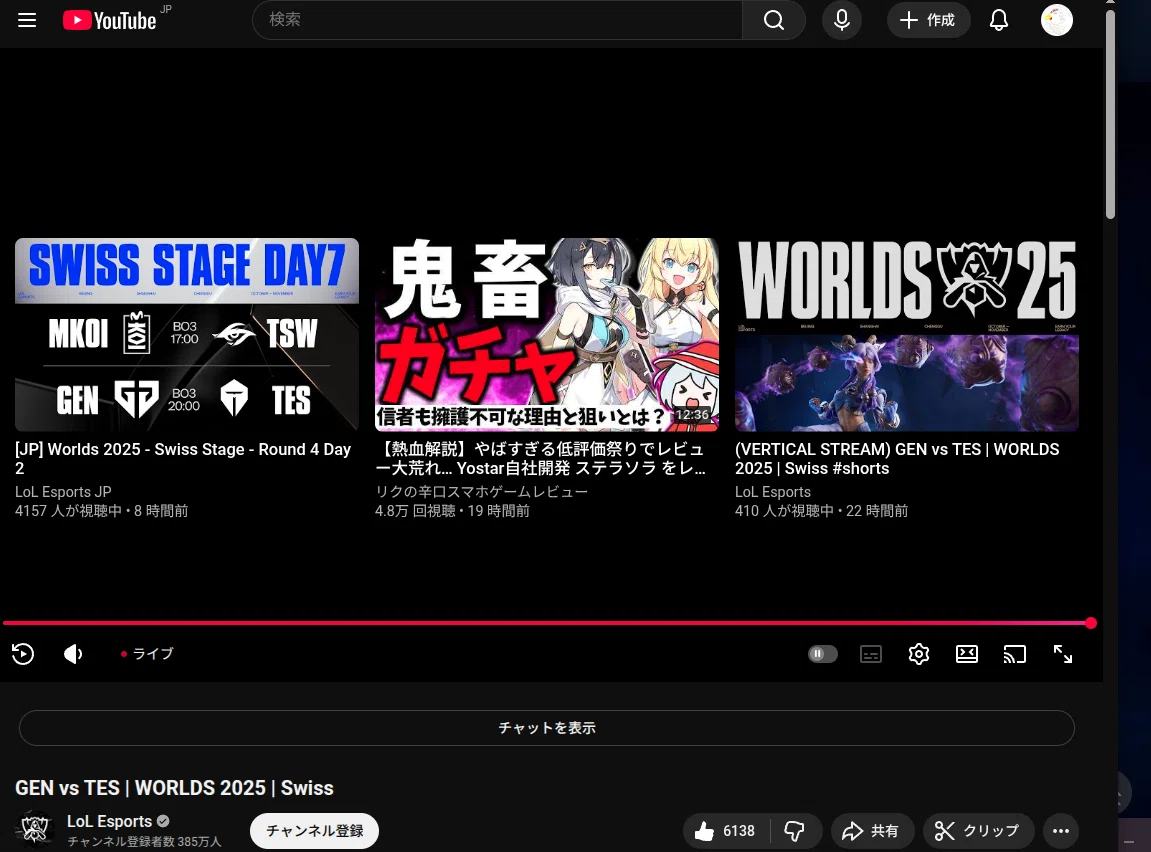Open the 作成 create button
This screenshot has width=1151, height=852.
pos(928,20)
